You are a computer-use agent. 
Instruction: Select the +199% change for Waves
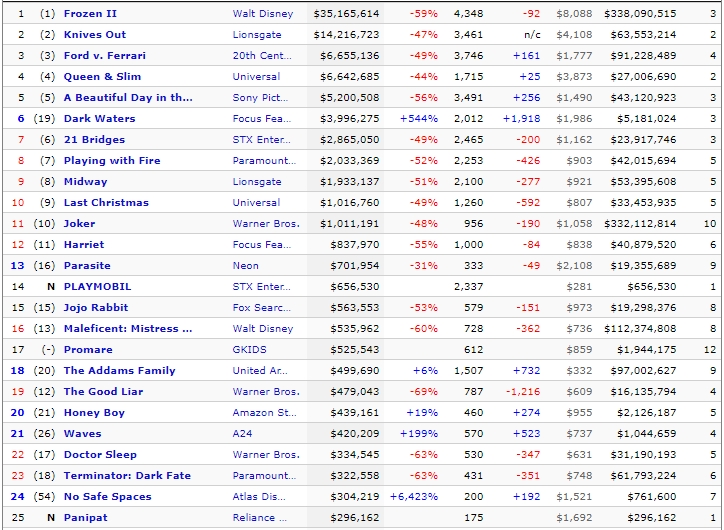(419, 434)
